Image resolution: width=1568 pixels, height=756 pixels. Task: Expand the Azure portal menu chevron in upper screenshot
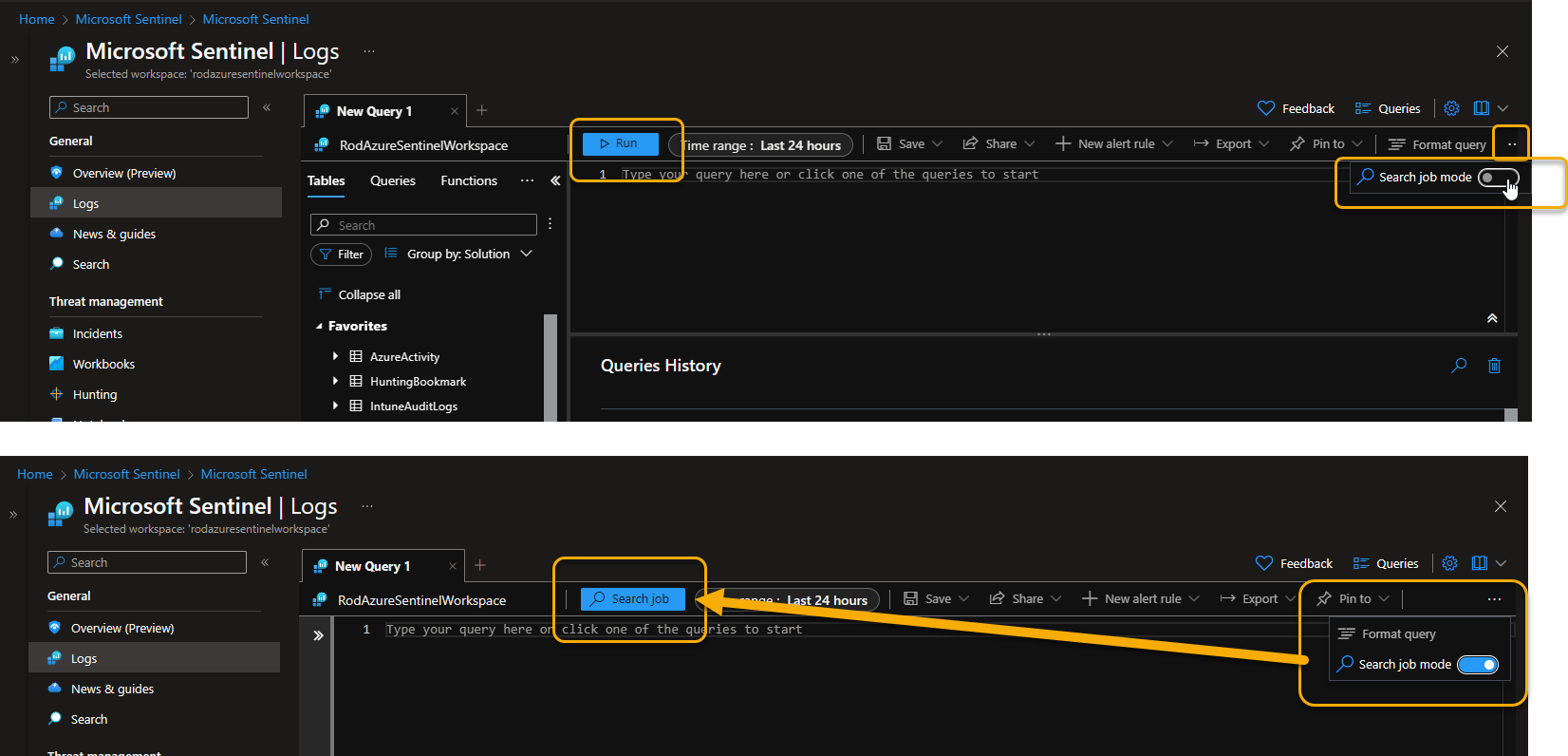click(x=14, y=59)
